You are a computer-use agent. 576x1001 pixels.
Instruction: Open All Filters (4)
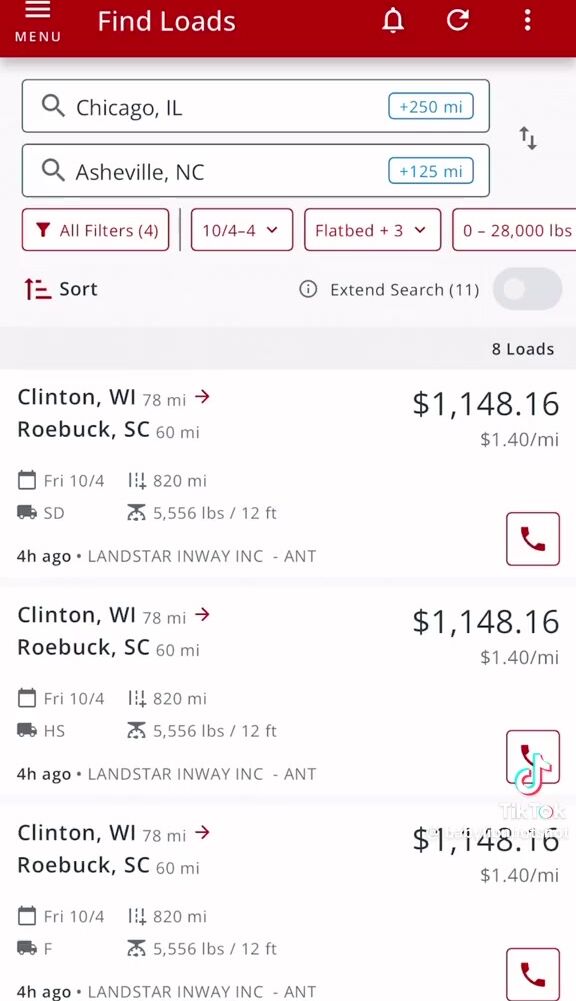click(x=96, y=230)
